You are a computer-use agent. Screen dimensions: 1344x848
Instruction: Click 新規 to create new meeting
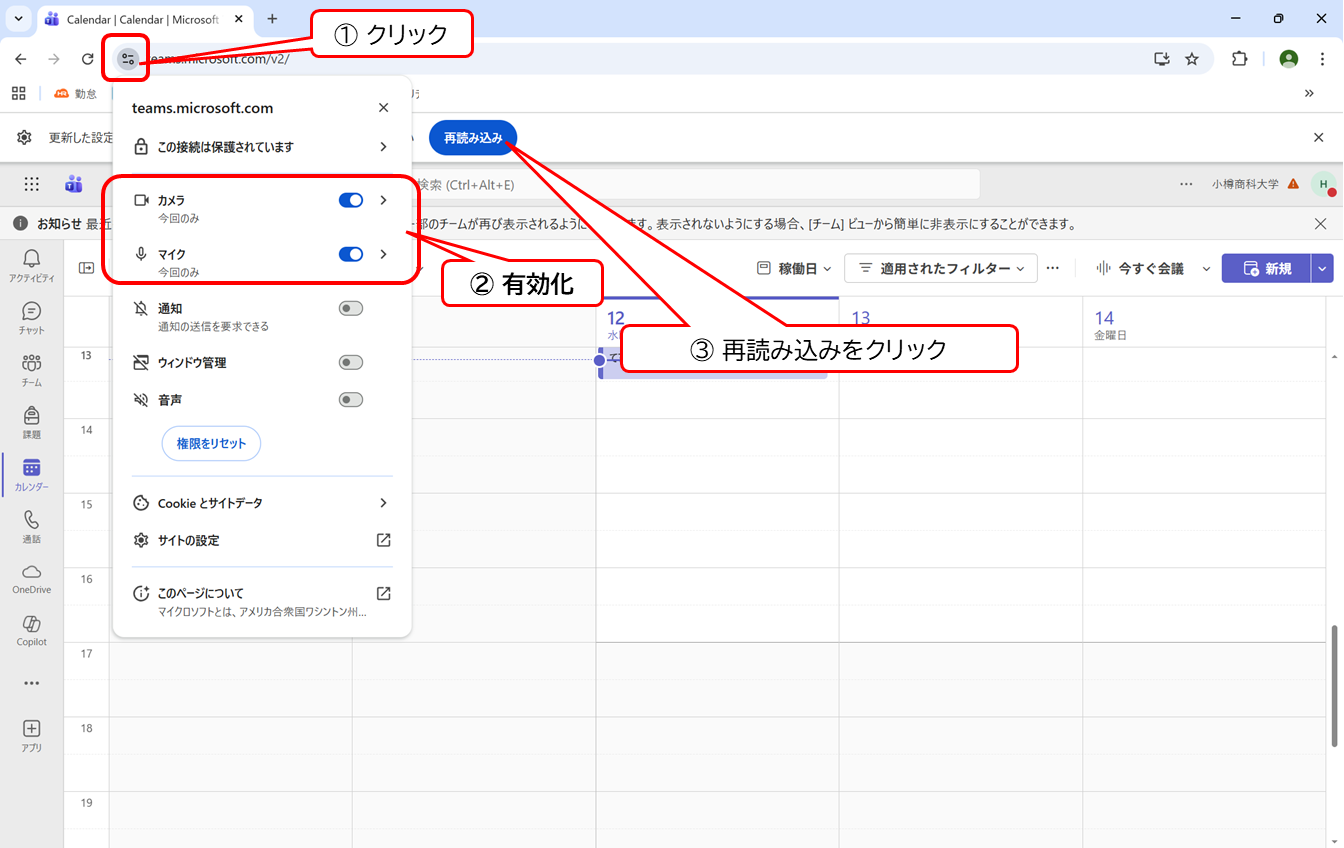(1266, 268)
